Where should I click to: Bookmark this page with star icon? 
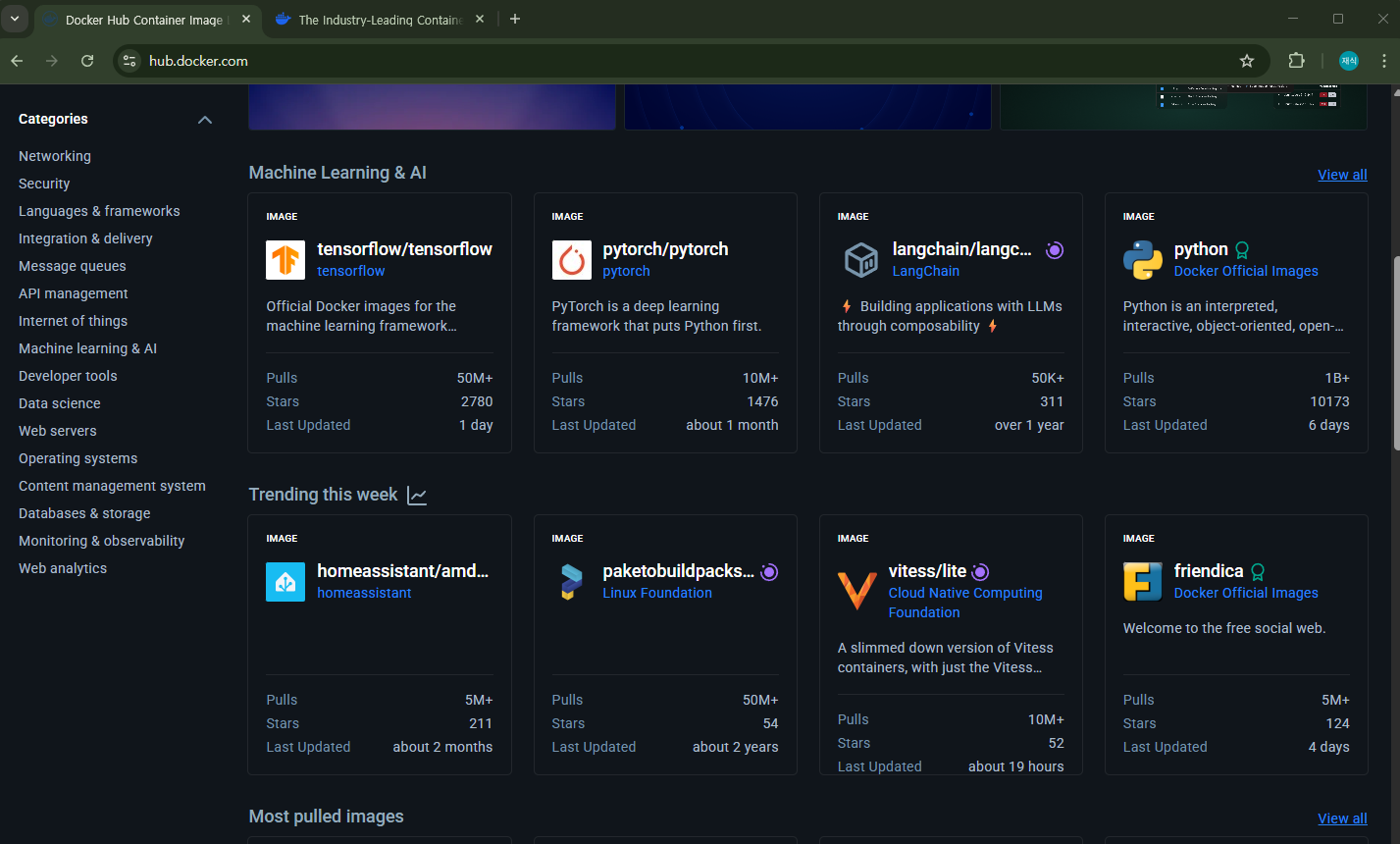[x=1247, y=61]
